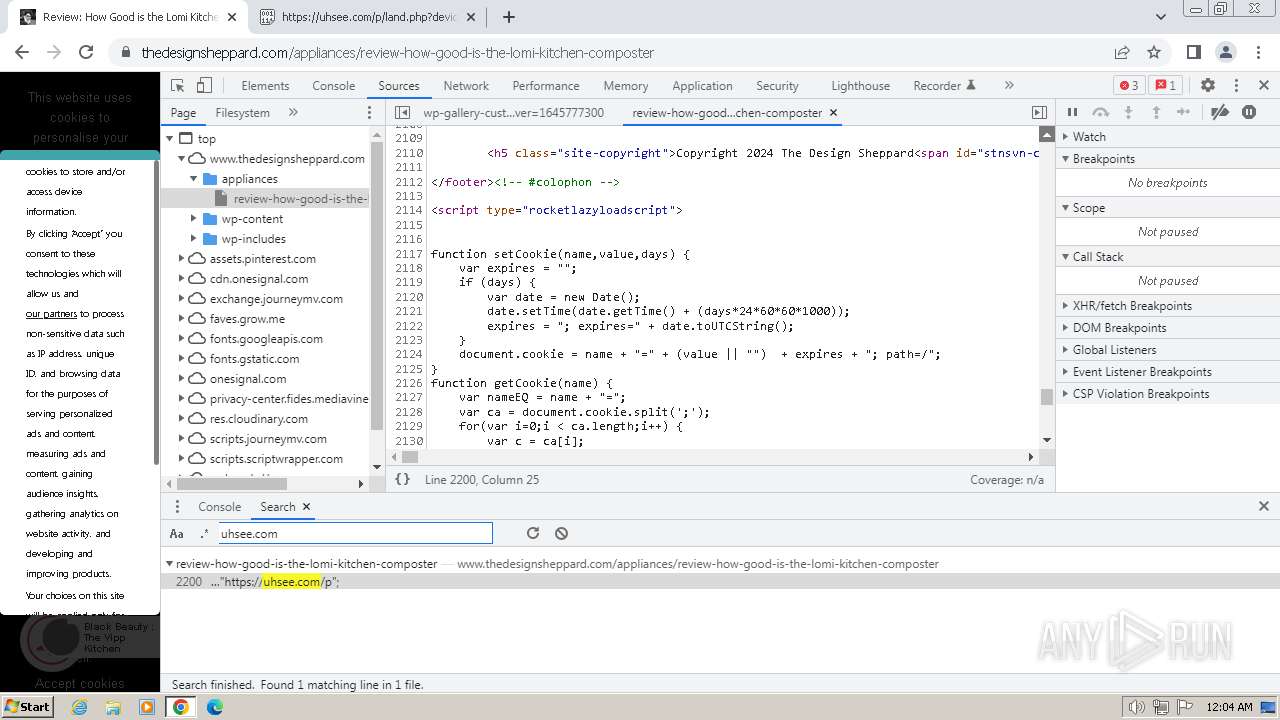Open navigator more options menu
The width and height of the screenshot is (1280, 720).
[369, 113]
